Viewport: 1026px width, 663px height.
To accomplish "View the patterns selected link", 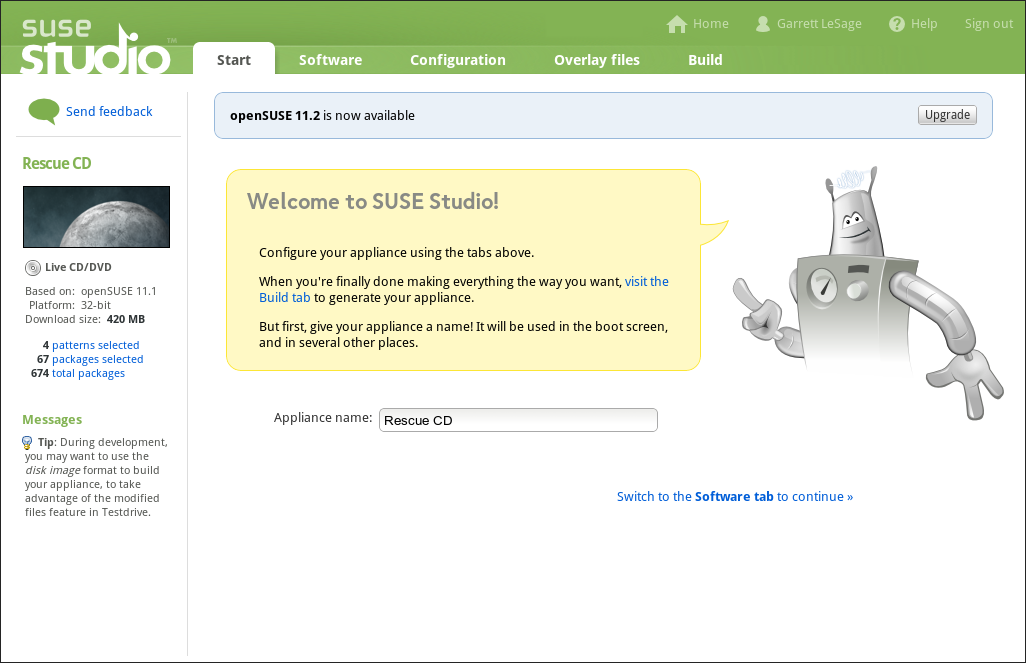I will 96,345.
